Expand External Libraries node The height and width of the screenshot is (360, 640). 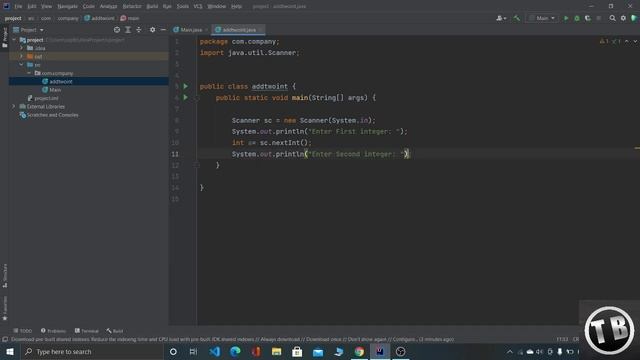tap(13, 107)
